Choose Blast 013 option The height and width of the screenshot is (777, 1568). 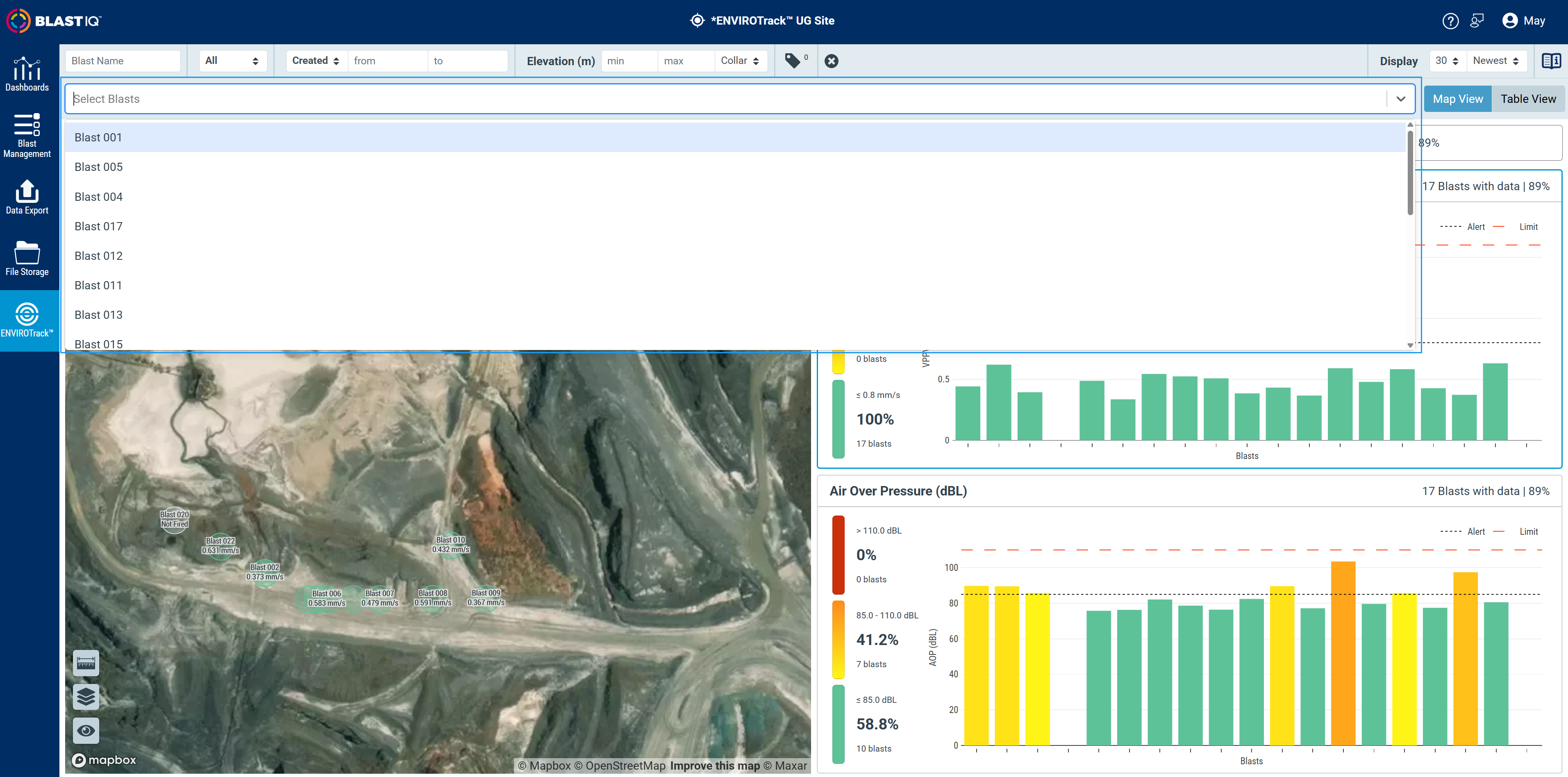[735, 315]
